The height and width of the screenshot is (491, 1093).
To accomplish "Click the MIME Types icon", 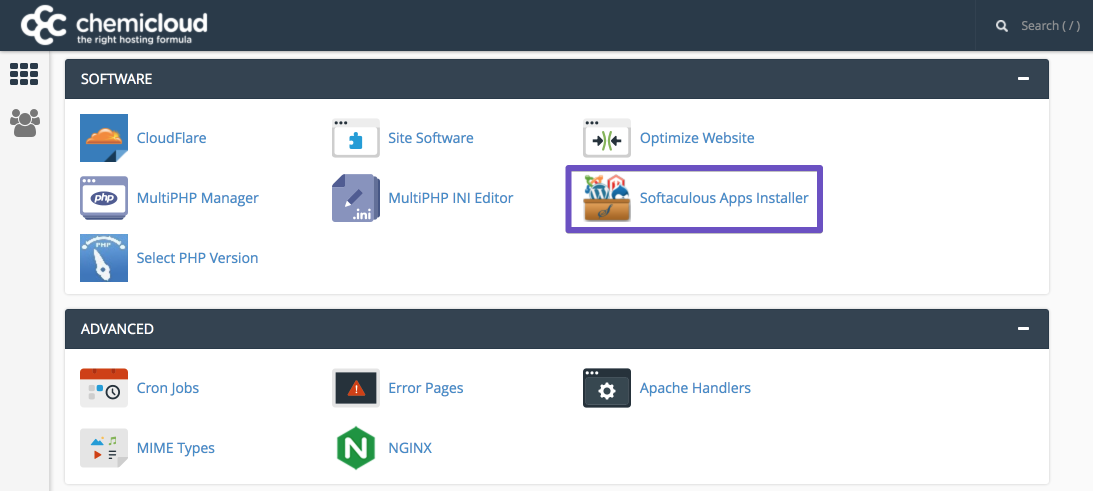I will pos(104,448).
